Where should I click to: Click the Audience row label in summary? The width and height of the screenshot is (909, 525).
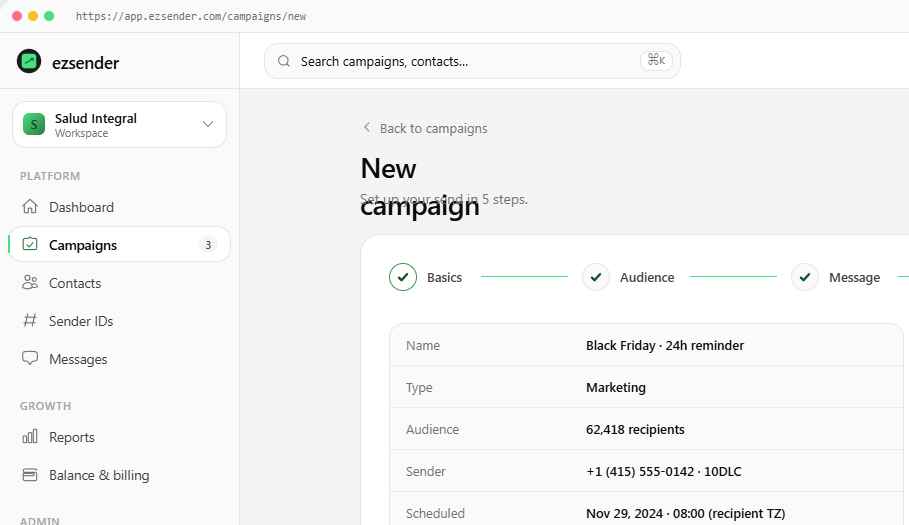[432, 429]
